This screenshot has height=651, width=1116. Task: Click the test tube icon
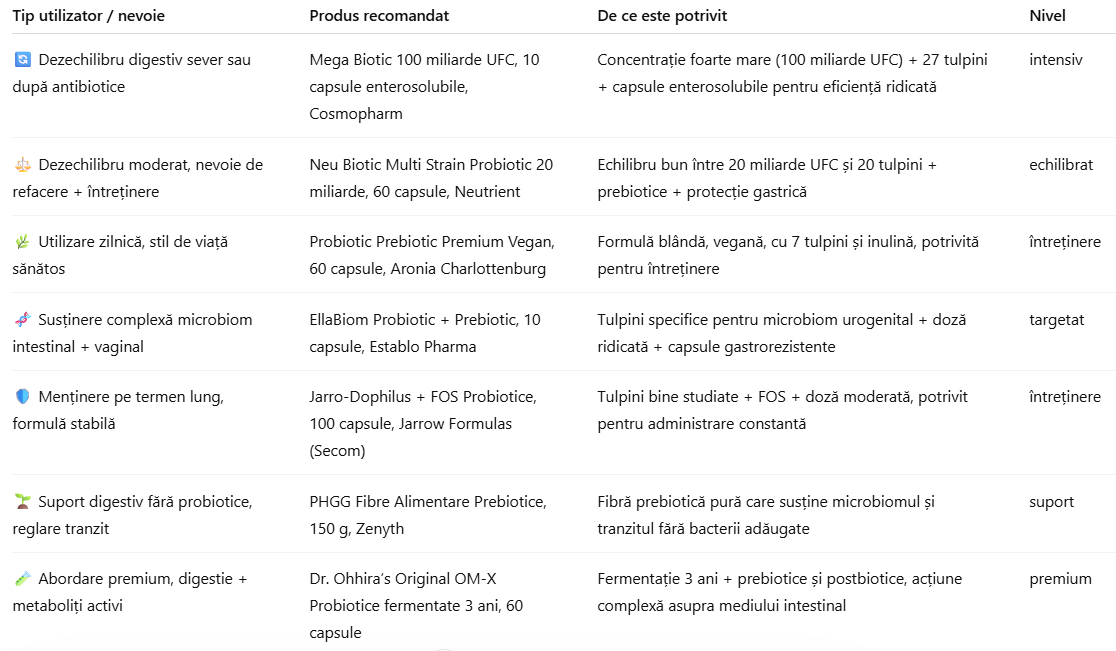coord(22,579)
